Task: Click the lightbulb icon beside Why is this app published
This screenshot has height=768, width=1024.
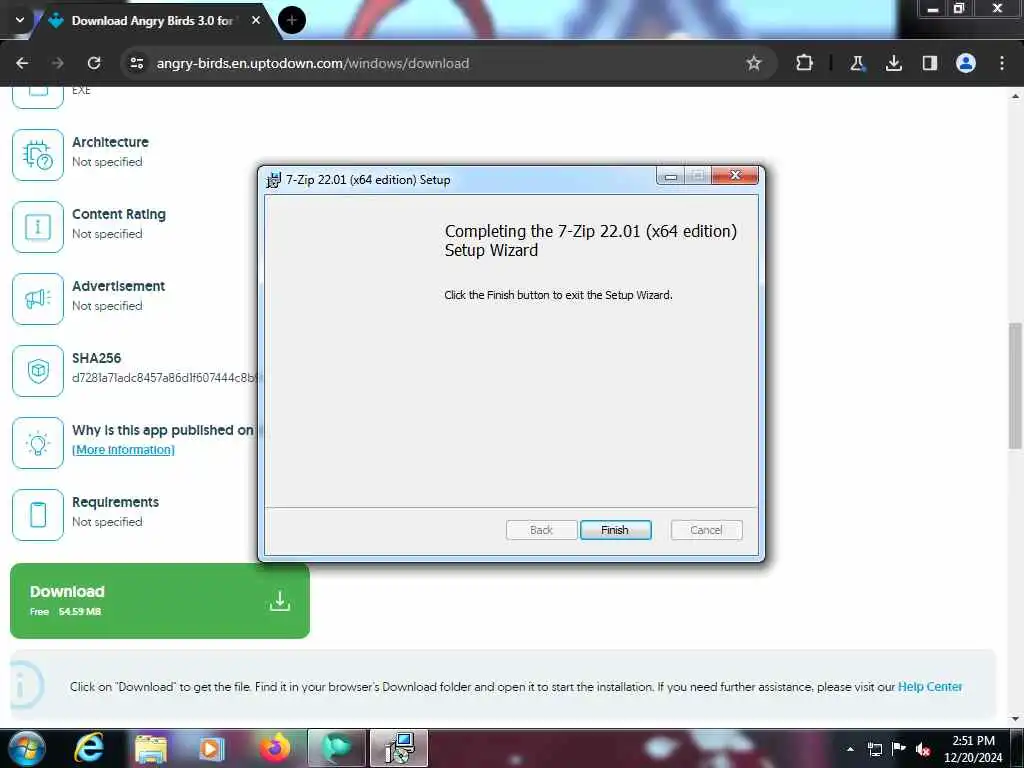Action: (x=38, y=443)
